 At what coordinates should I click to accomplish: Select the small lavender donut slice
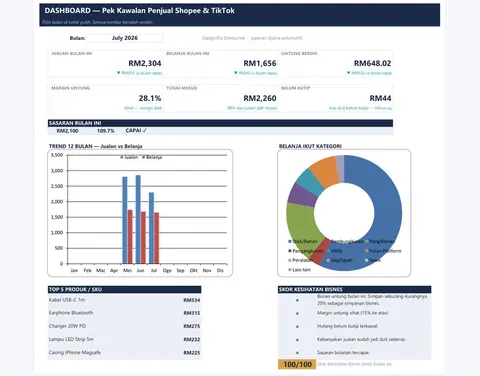[x=340, y=168]
